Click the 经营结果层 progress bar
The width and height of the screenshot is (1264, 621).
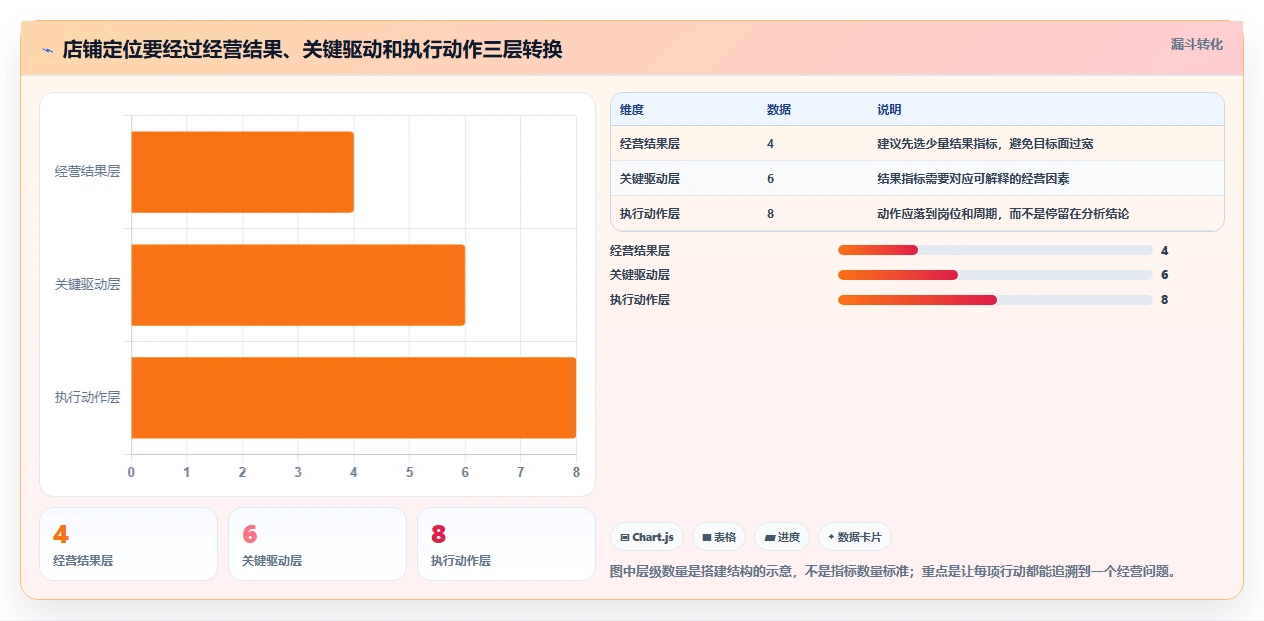click(995, 250)
